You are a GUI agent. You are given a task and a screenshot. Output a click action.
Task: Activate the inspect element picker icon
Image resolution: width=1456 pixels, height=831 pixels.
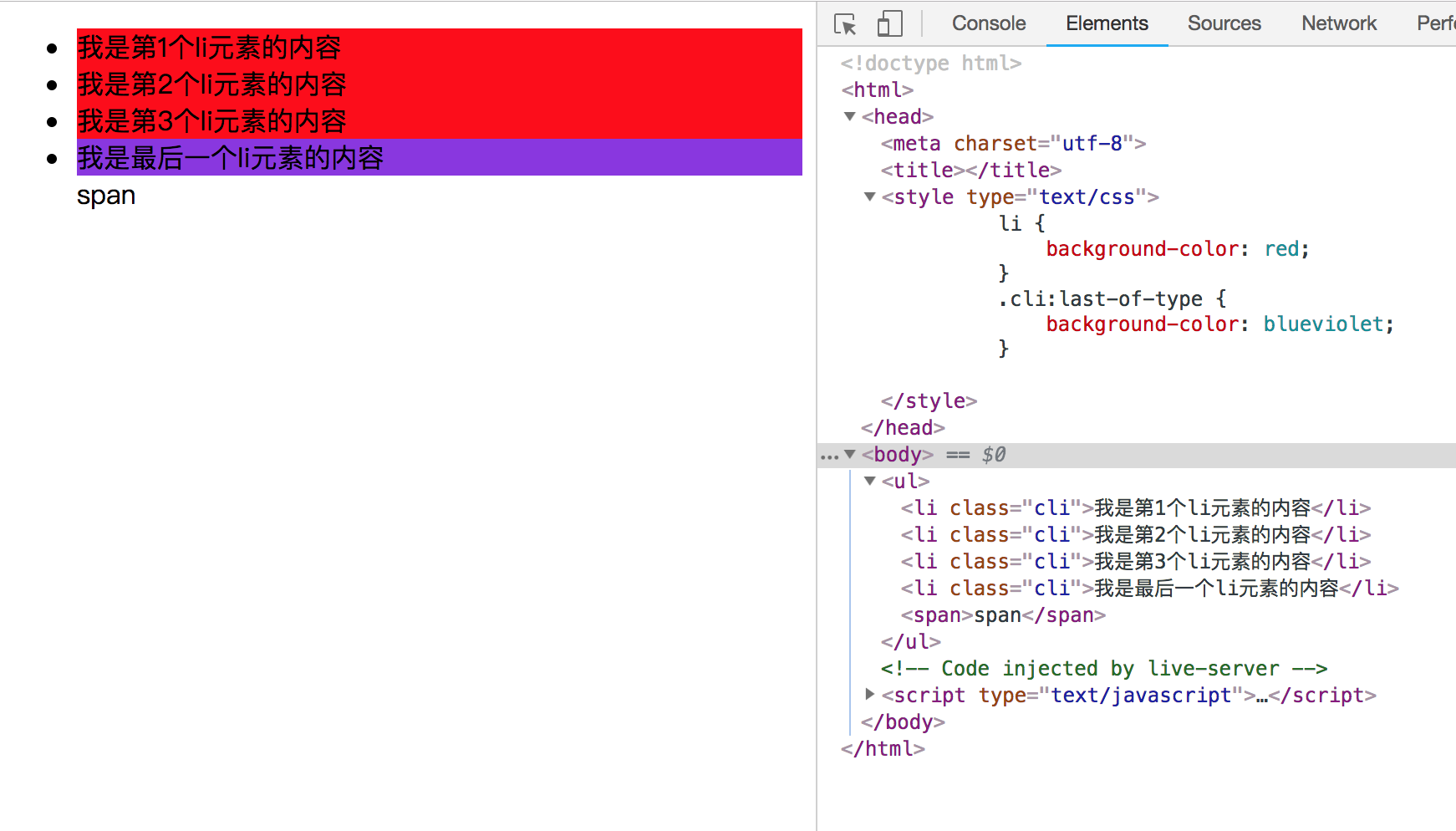(x=845, y=24)
